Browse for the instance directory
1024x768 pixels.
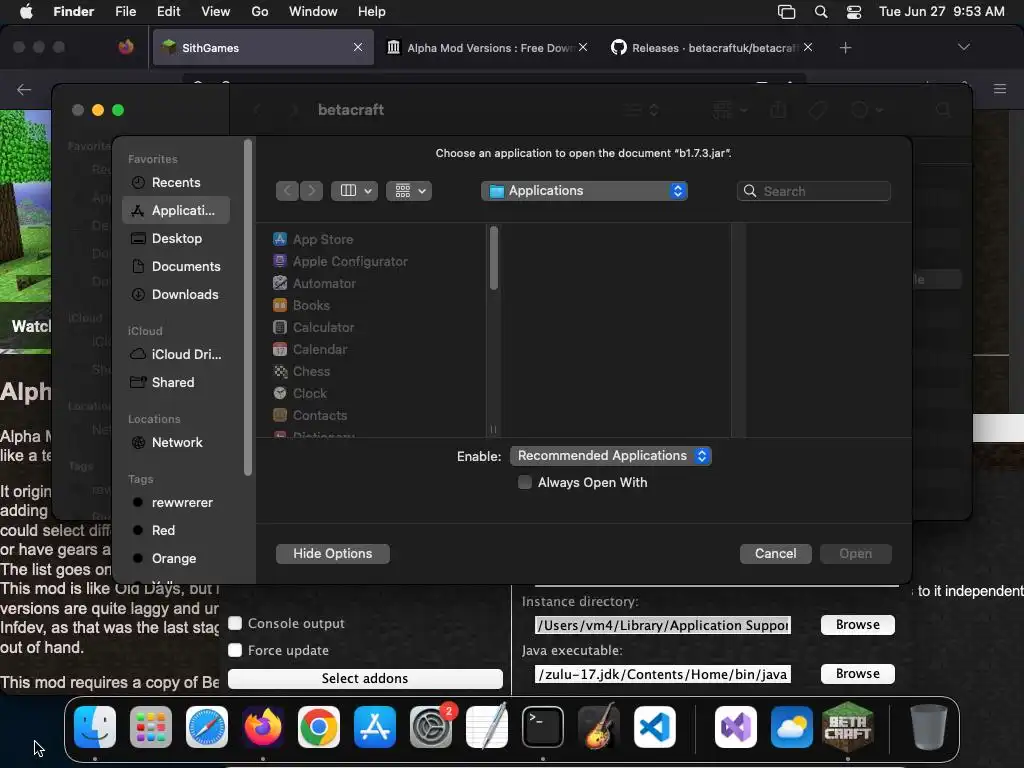(x=857, y=625)
